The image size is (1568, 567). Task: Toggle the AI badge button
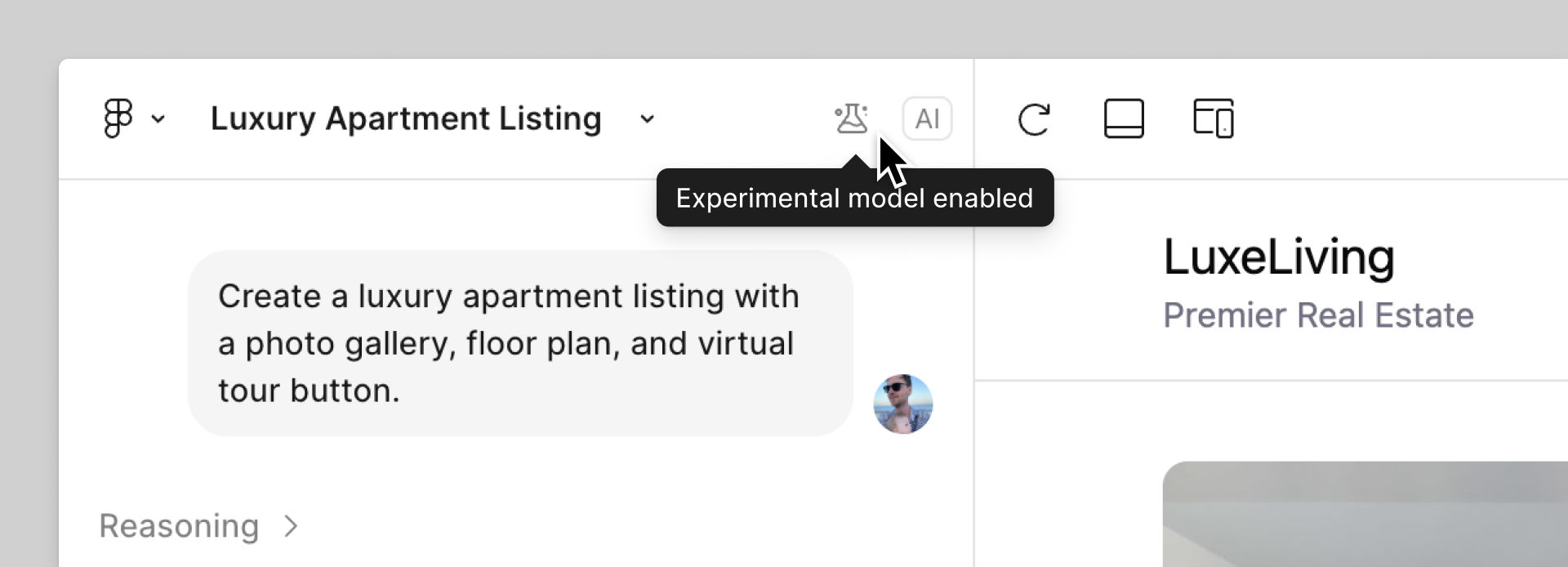pos(927,119)
